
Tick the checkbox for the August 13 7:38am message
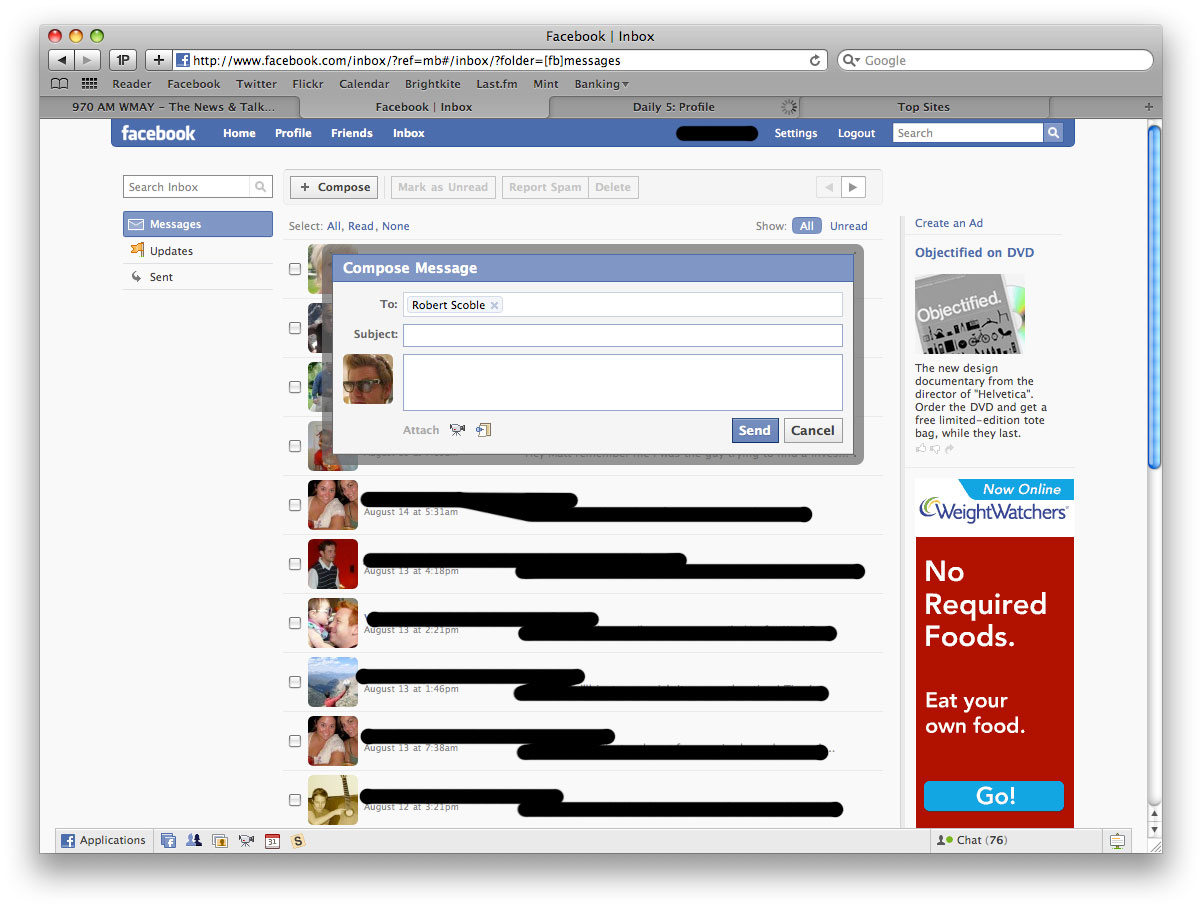click(x=295, y=741)
